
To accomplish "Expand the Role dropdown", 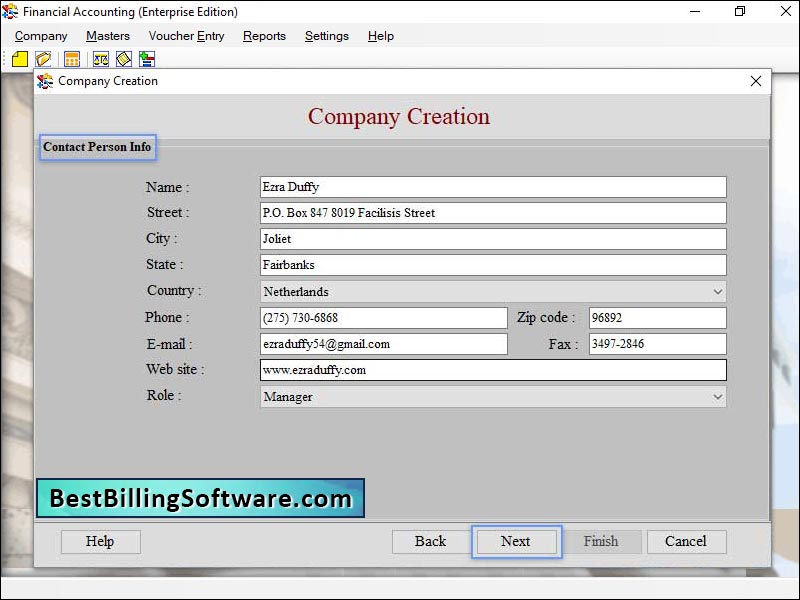I will 719,397.
